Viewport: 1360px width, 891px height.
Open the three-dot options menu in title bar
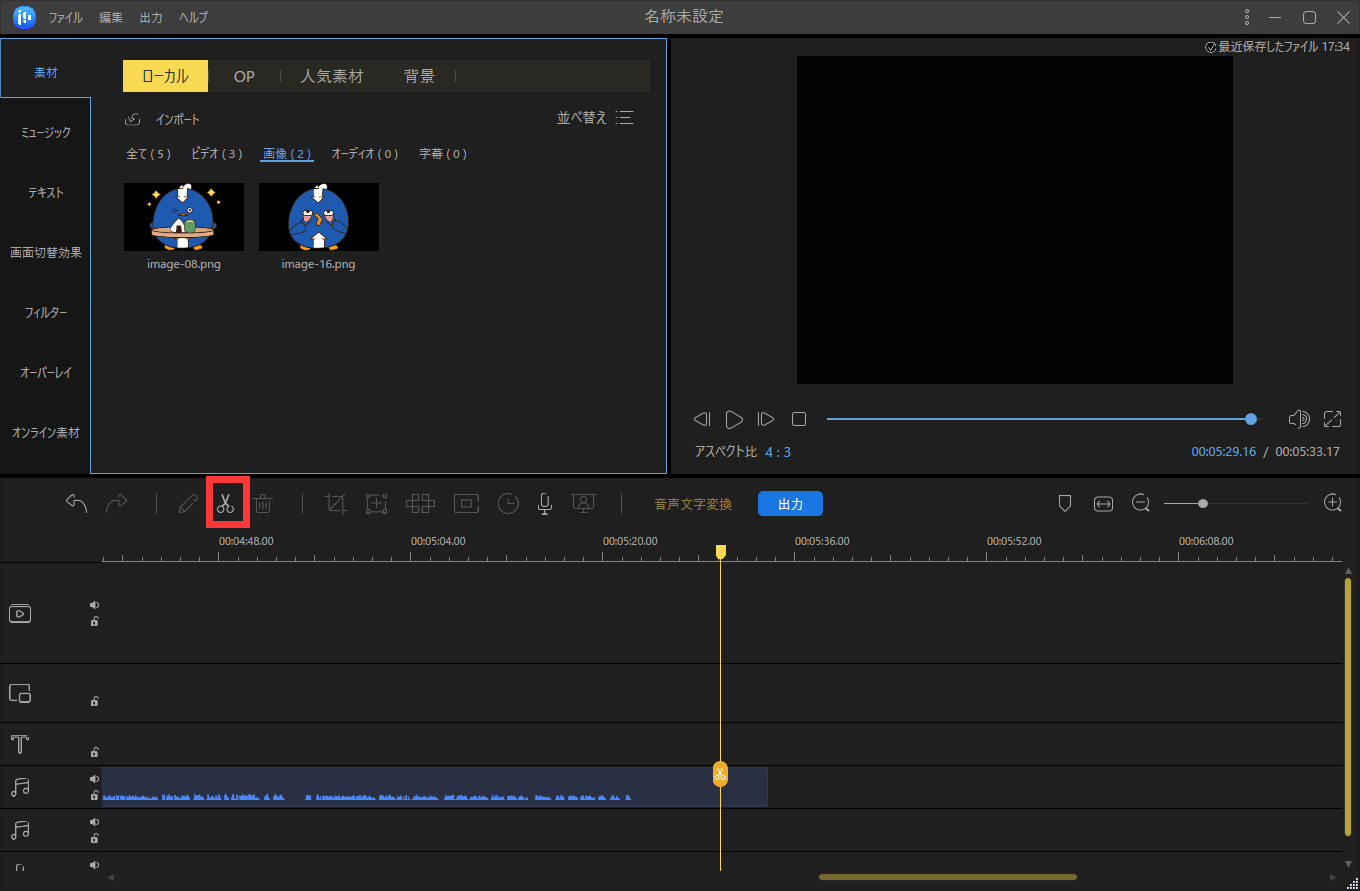(1246, 17)
